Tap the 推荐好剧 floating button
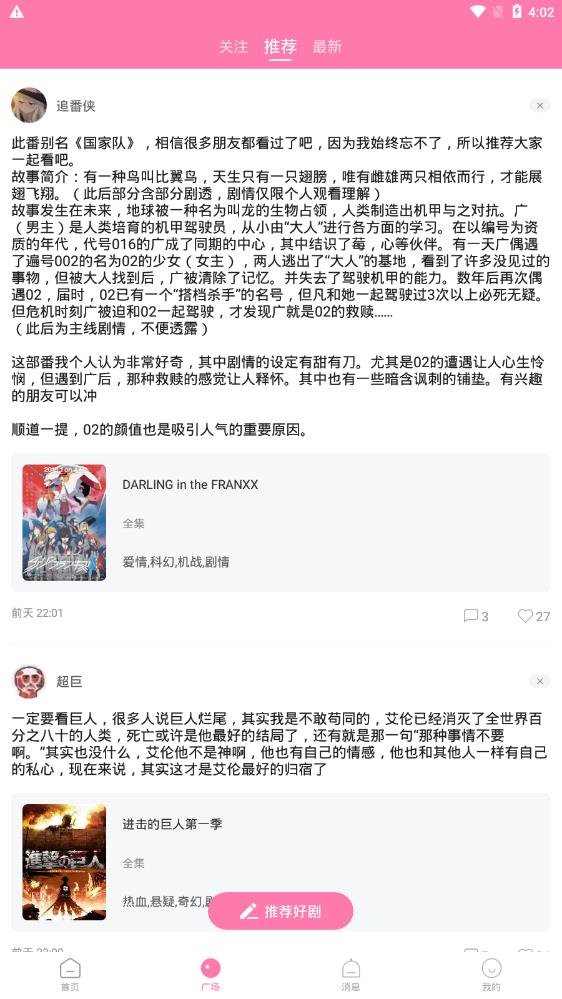 (x=280, y=910)
